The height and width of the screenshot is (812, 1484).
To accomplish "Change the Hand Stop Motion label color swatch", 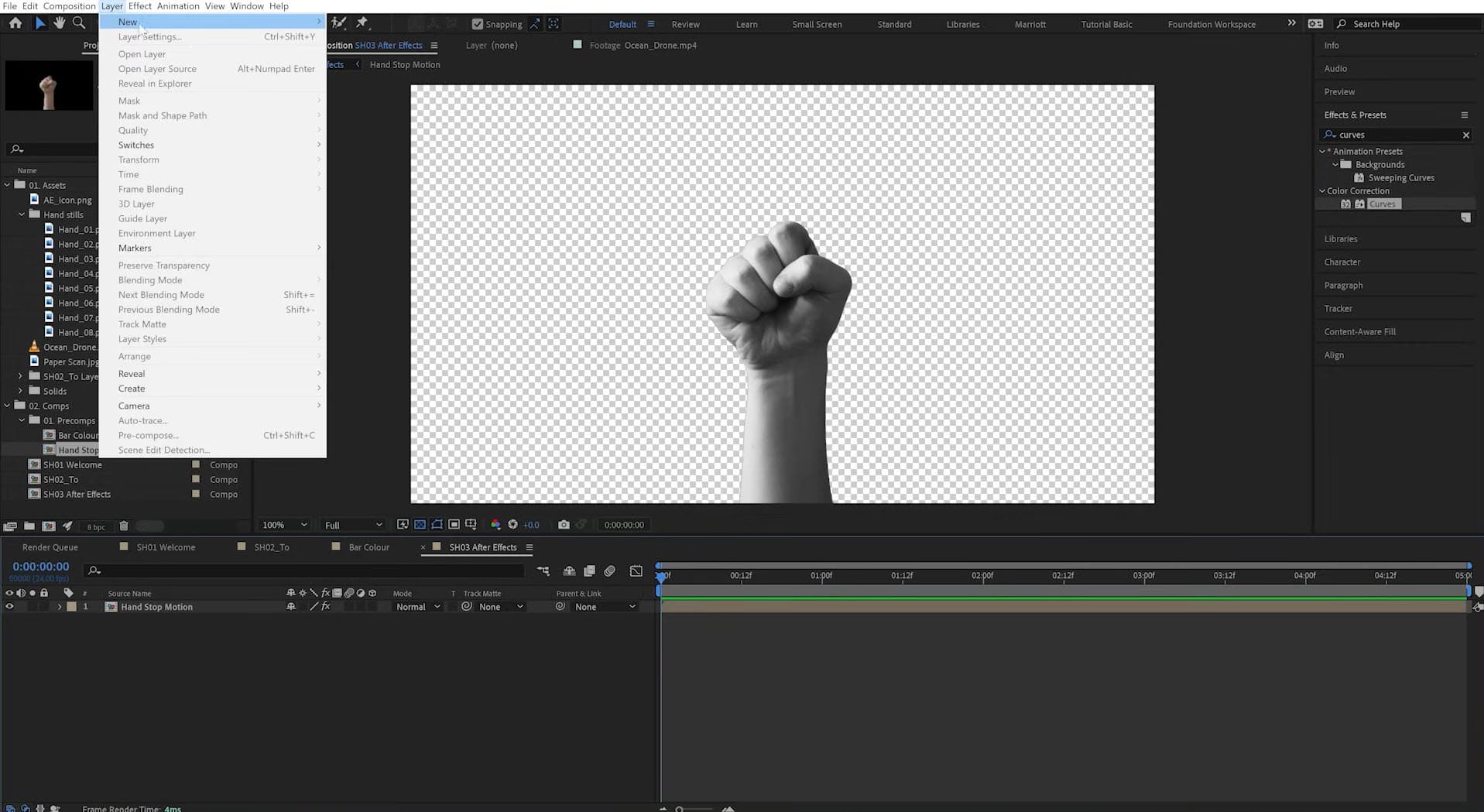I will [x=71, y=607].
